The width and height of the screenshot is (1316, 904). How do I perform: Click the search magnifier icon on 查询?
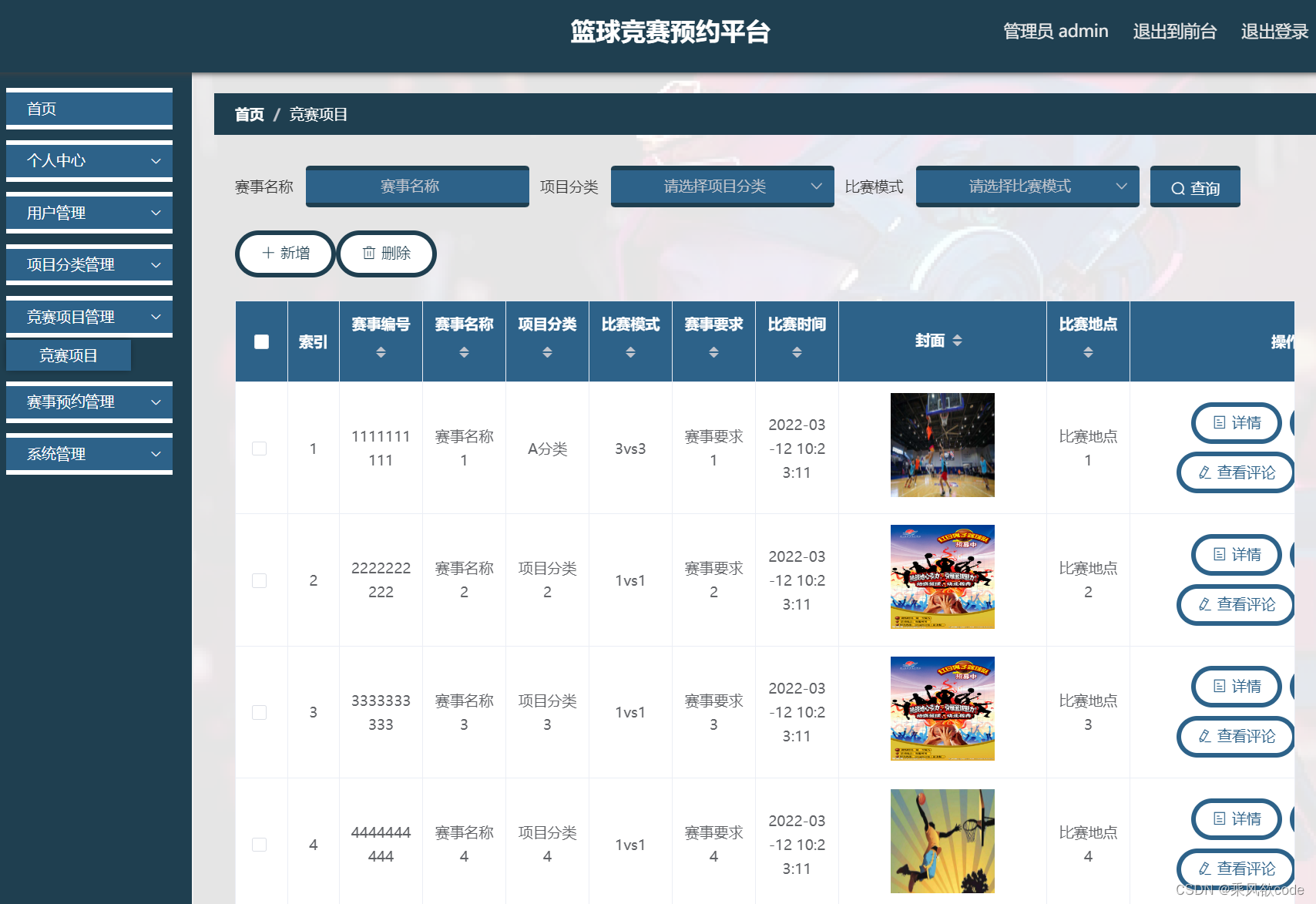coord(1179,187)
